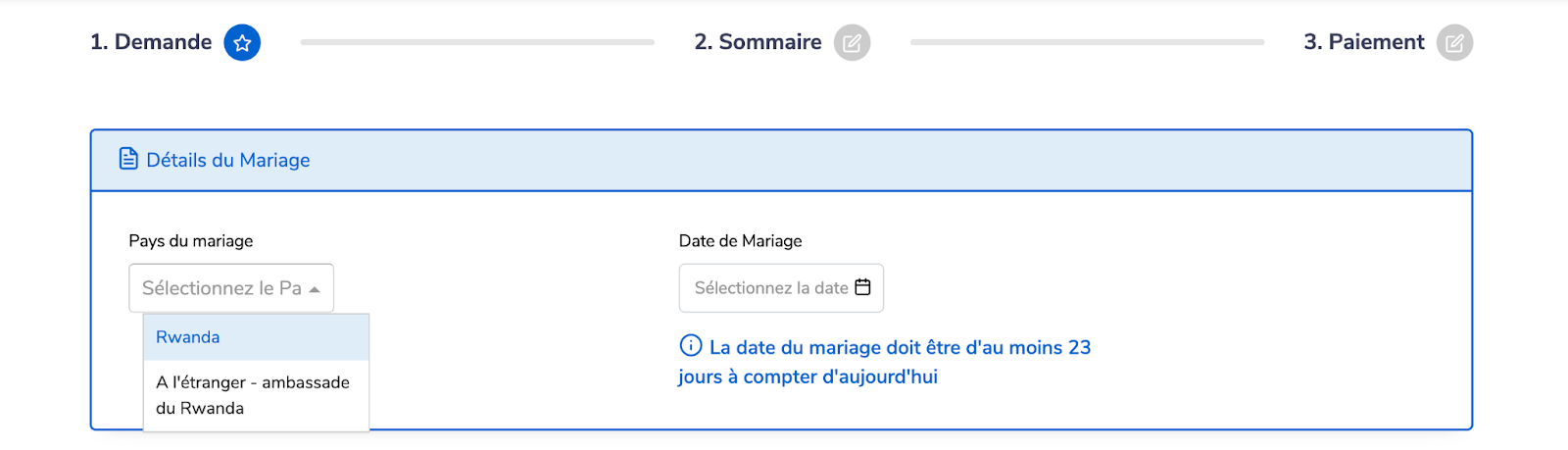Click the Pays du mariage select box
Viewport: 1568px width, 450px height.
coord(221,288)
